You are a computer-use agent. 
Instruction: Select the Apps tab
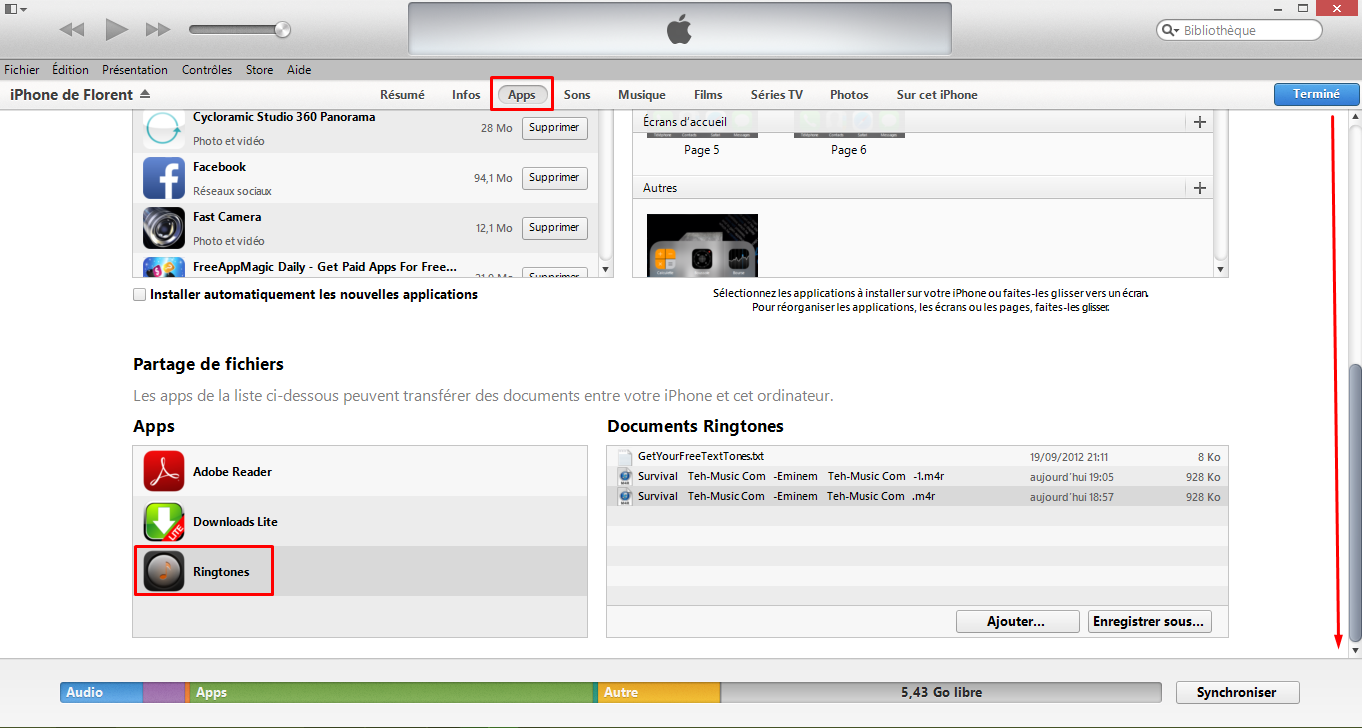point(522,95)
